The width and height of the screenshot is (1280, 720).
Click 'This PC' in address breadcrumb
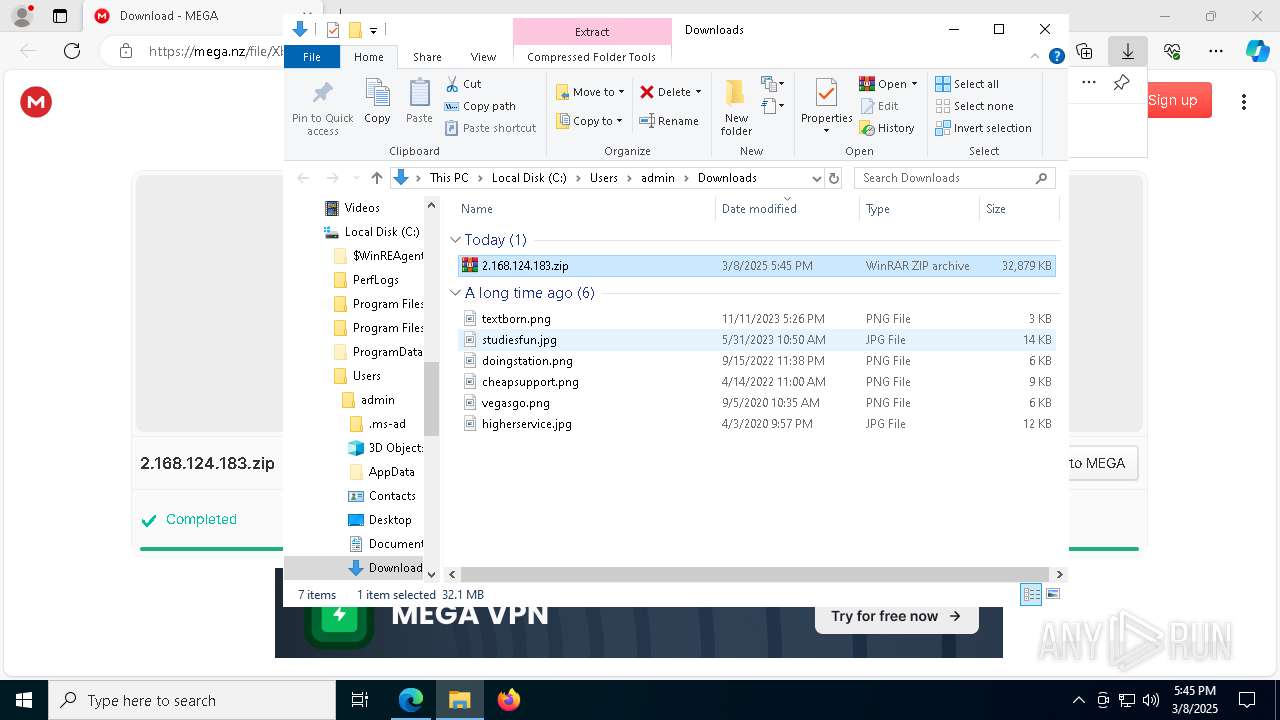[x=449, y=178]
